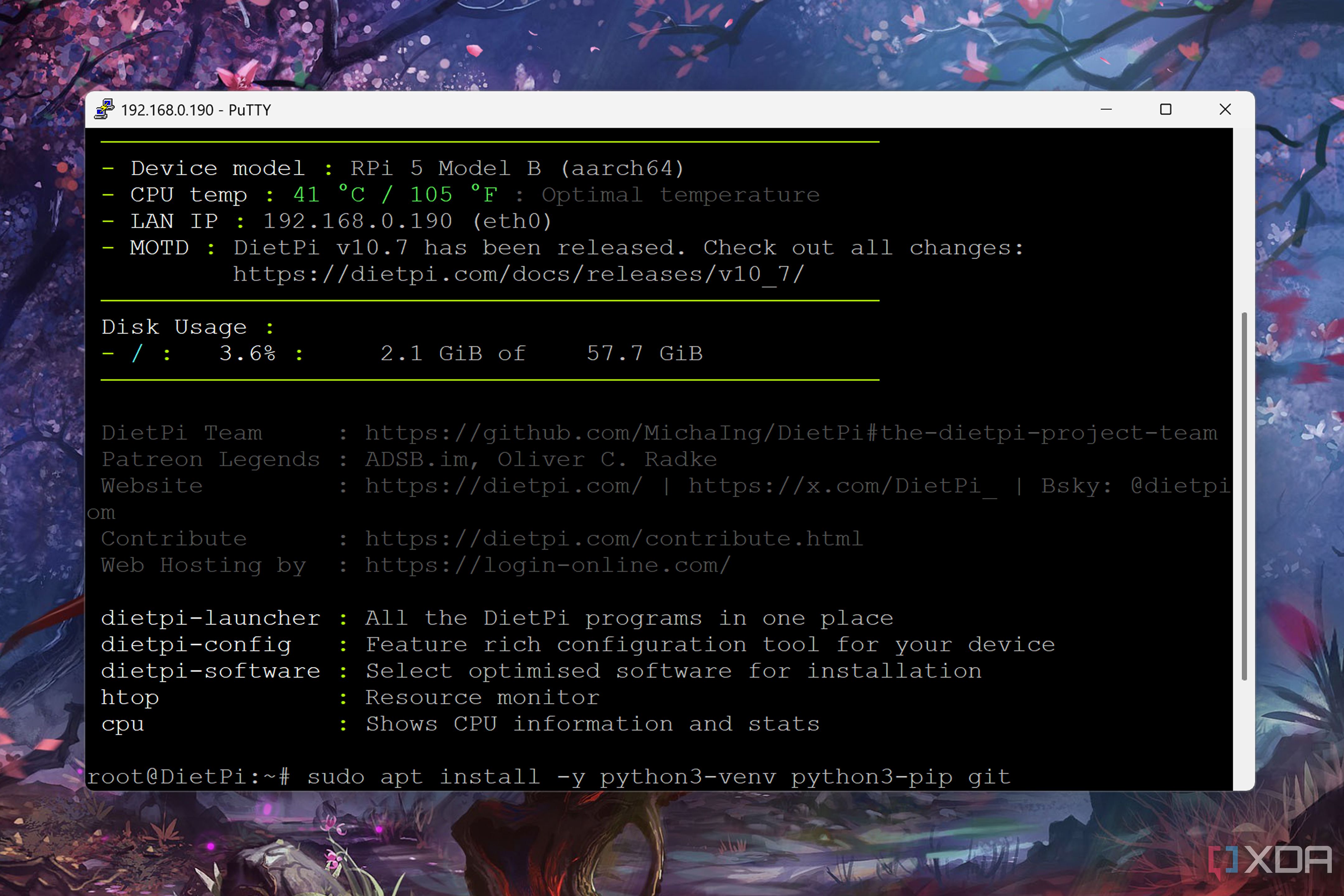Screen dimensions: 1344x896
Task: Click the LAN IP '192.168.0.190 (eth0)' value
Action: coord(408,221)
